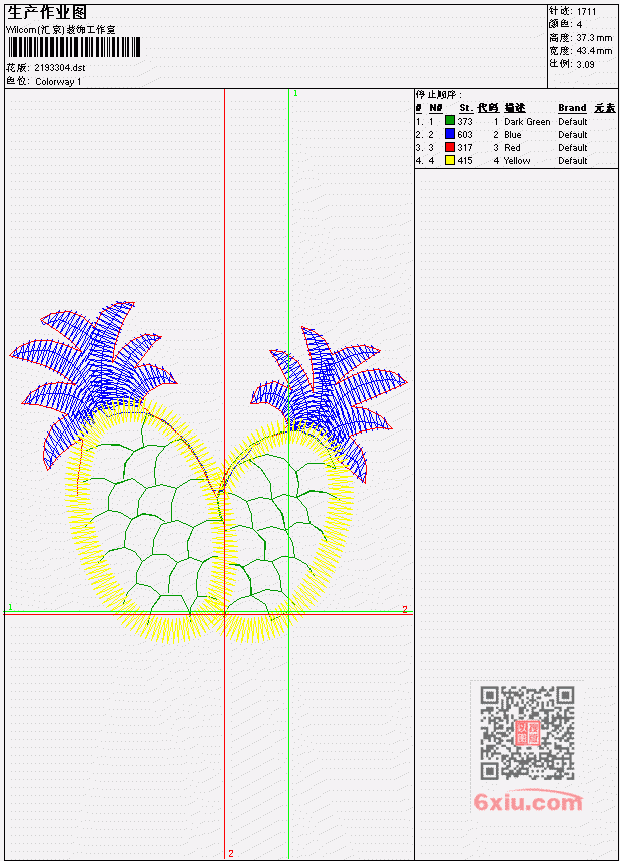Click Default brand in Dark Green row

coord(573,122)
